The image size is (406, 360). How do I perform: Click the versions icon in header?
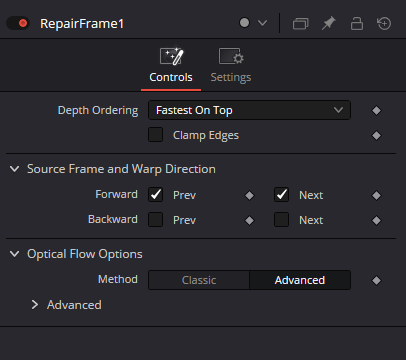point(300,24)
